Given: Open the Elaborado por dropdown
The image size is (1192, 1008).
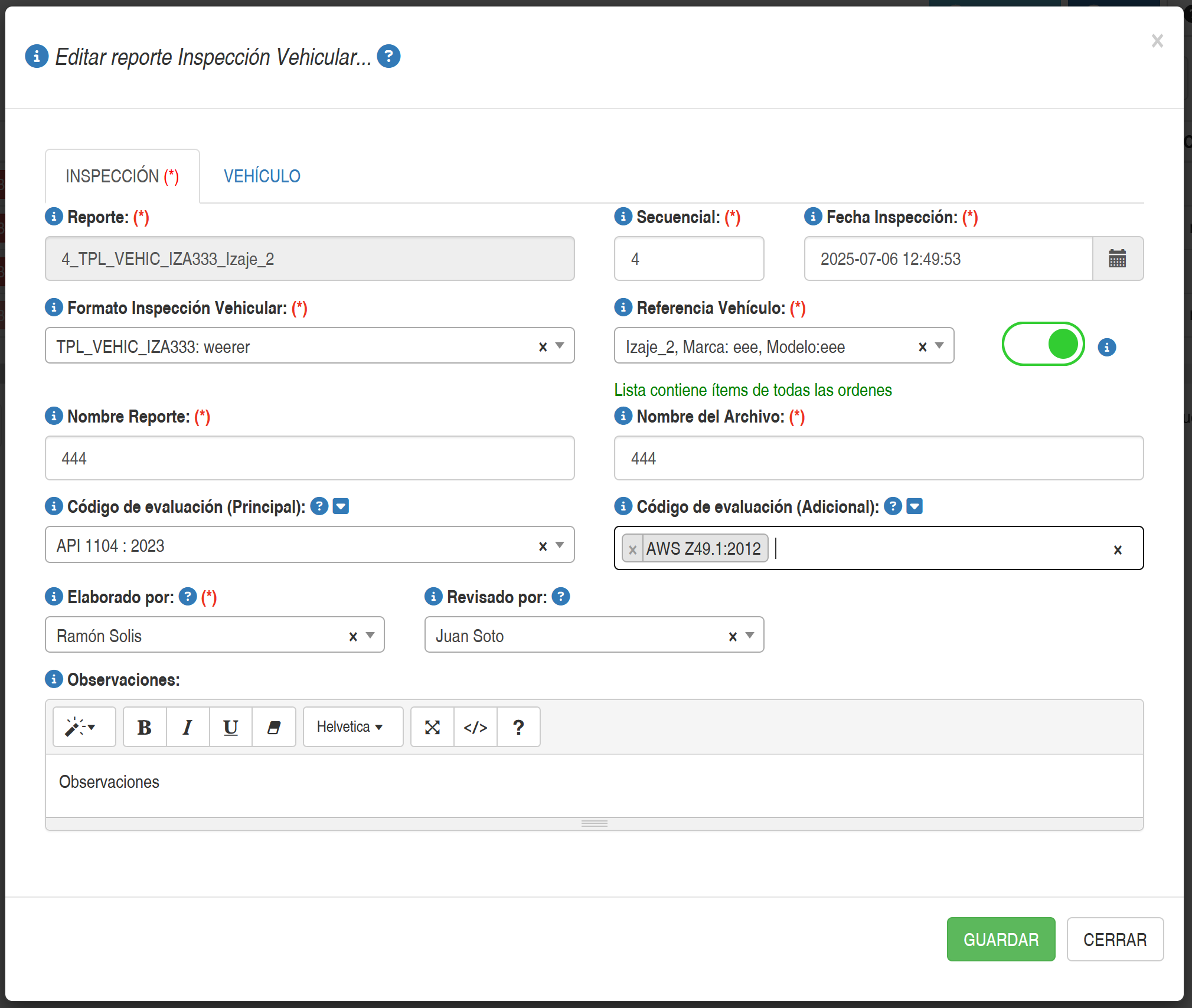Looking at the screenshot, I should point(370,636).
